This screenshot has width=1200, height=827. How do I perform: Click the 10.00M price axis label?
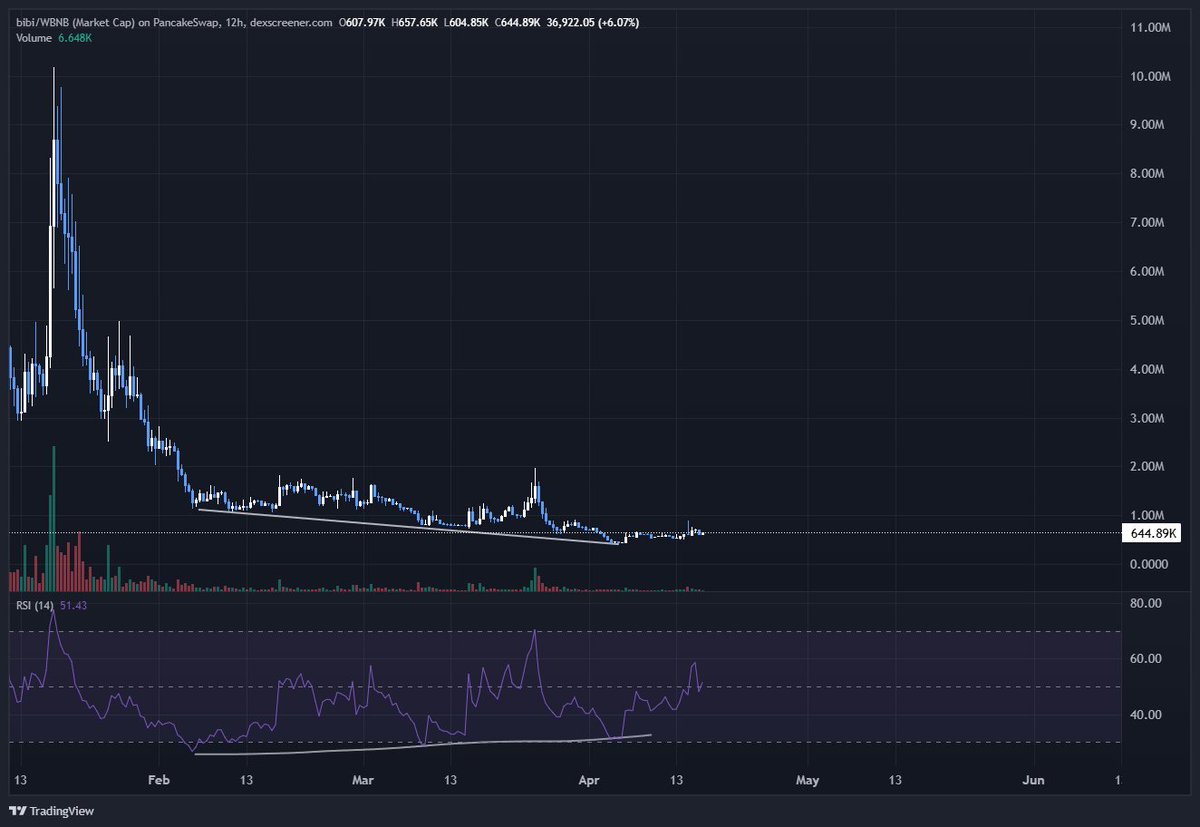pyautogui.click(x=1148, y=77)
